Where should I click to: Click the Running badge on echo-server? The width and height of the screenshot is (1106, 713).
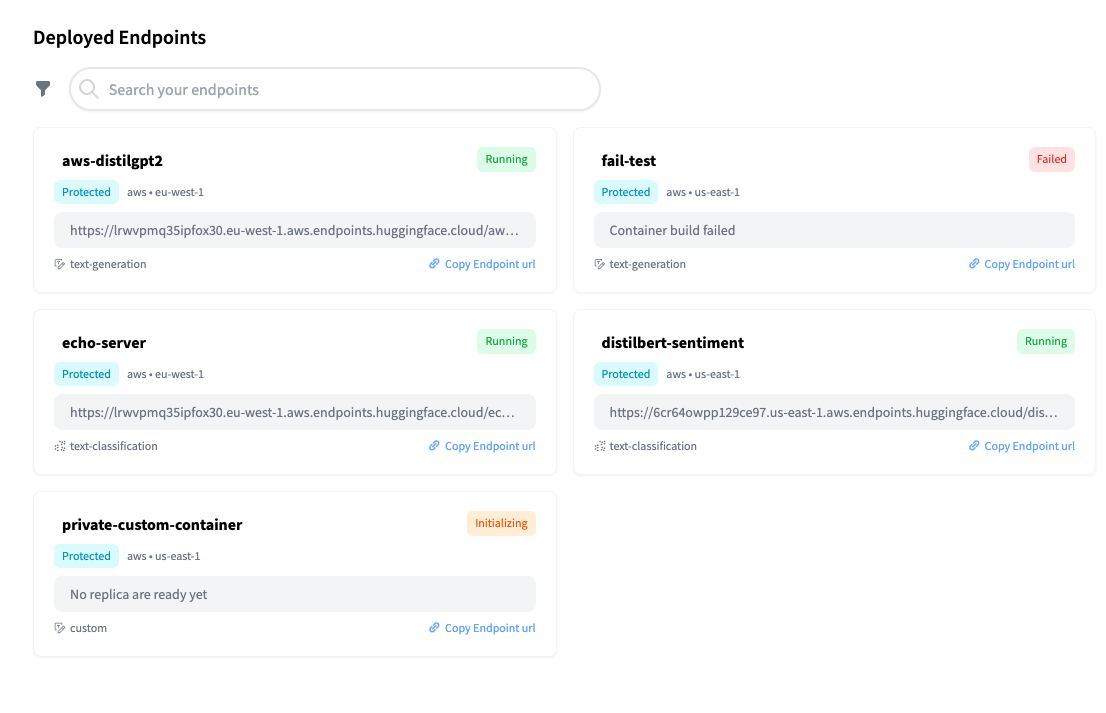tap(506, 340)
